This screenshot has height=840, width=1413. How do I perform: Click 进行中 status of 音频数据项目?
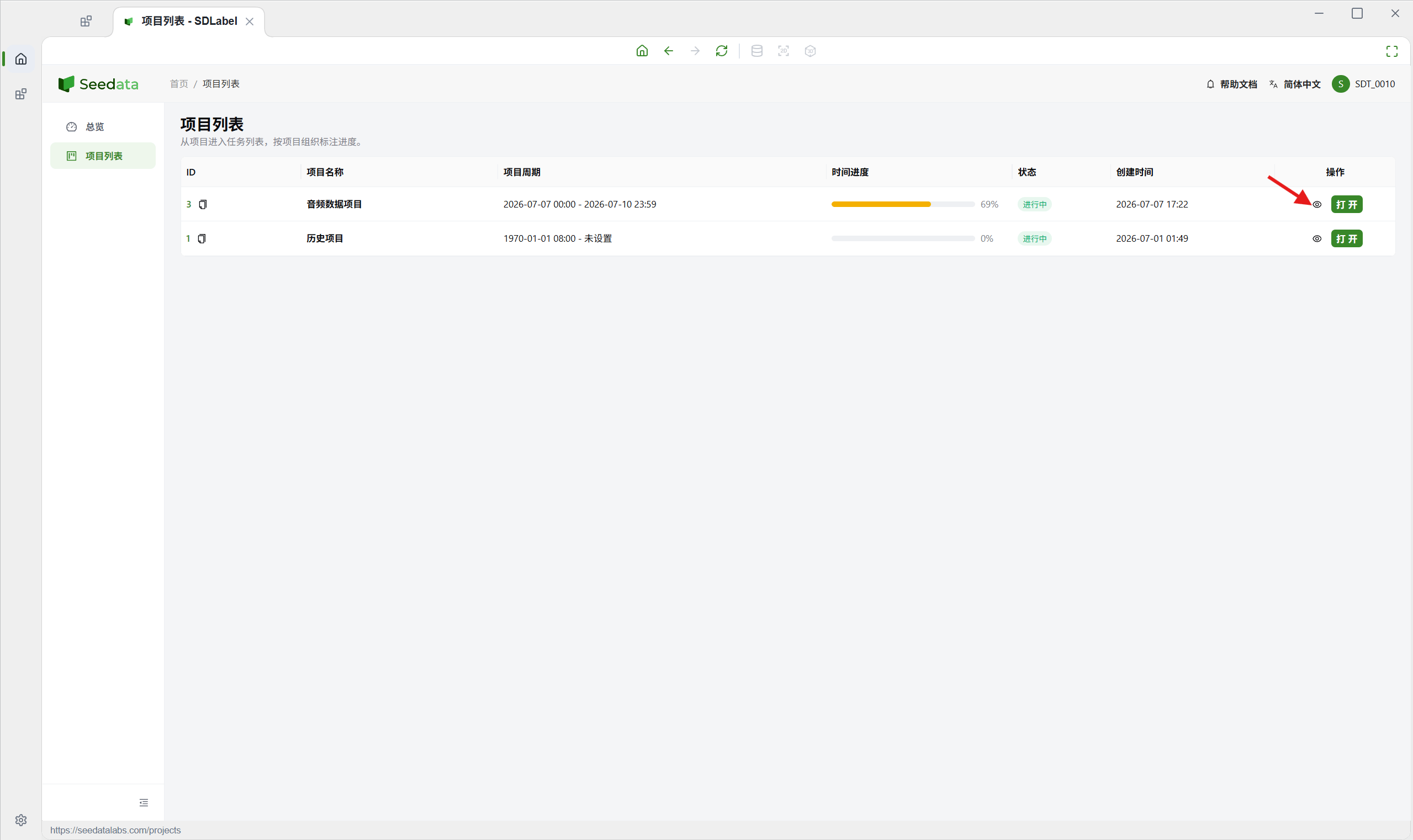click(x=1035, y=204)
